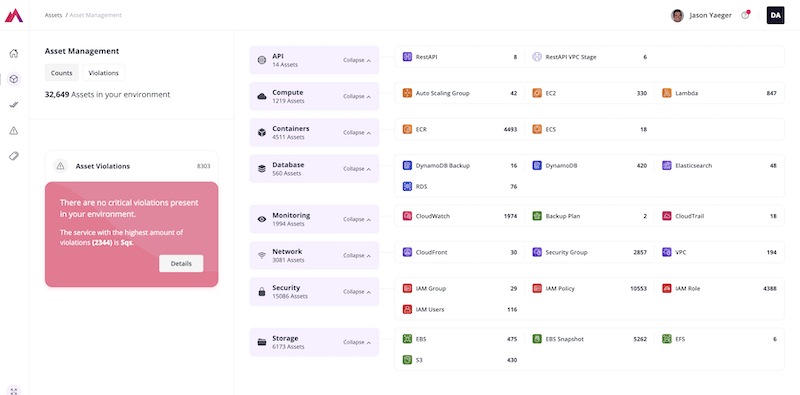Click the ECR count 4493
Image resolution: width=800 pixels, height=395 pixels.
click(x=510, y=130)
